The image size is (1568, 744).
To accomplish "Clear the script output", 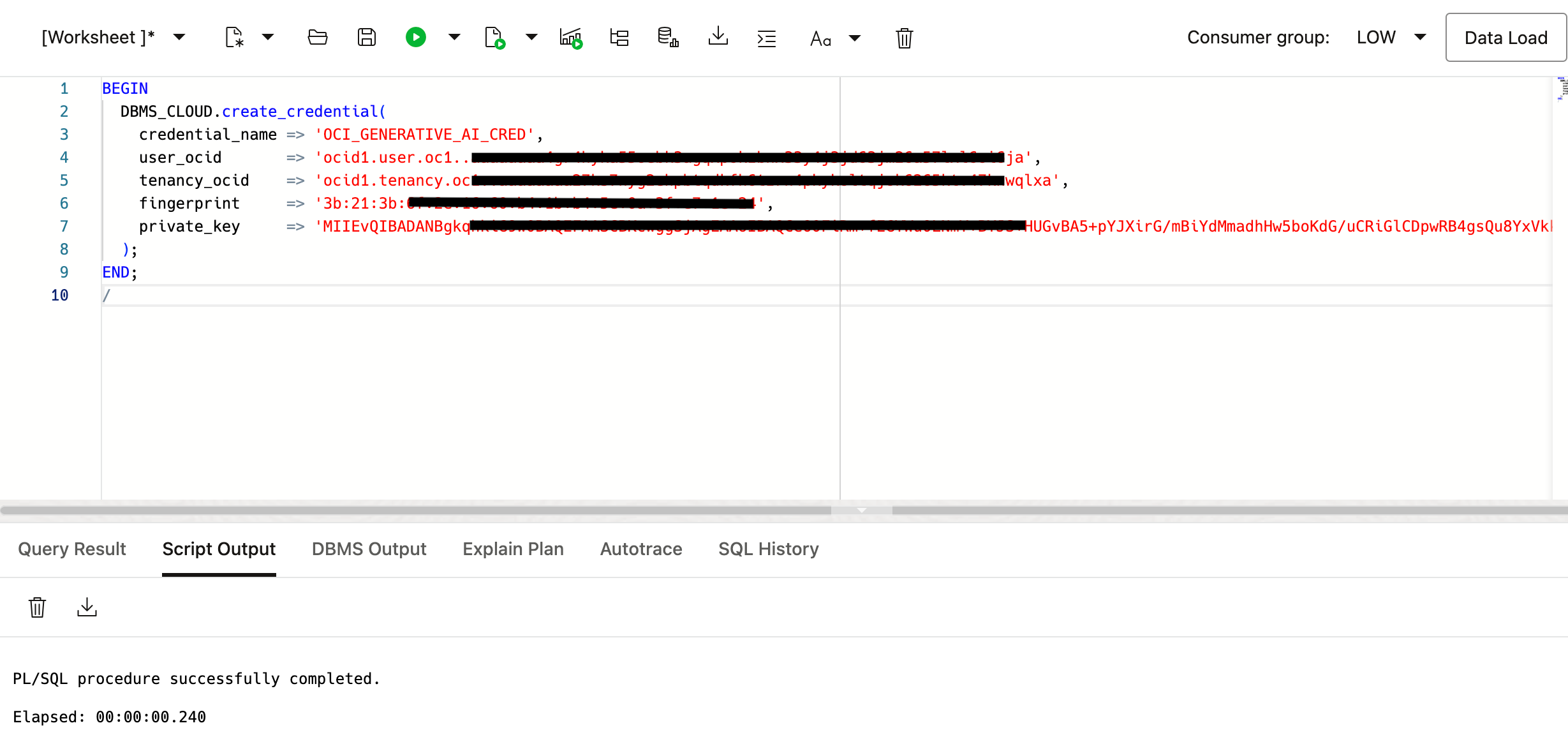I will [37, 607].
